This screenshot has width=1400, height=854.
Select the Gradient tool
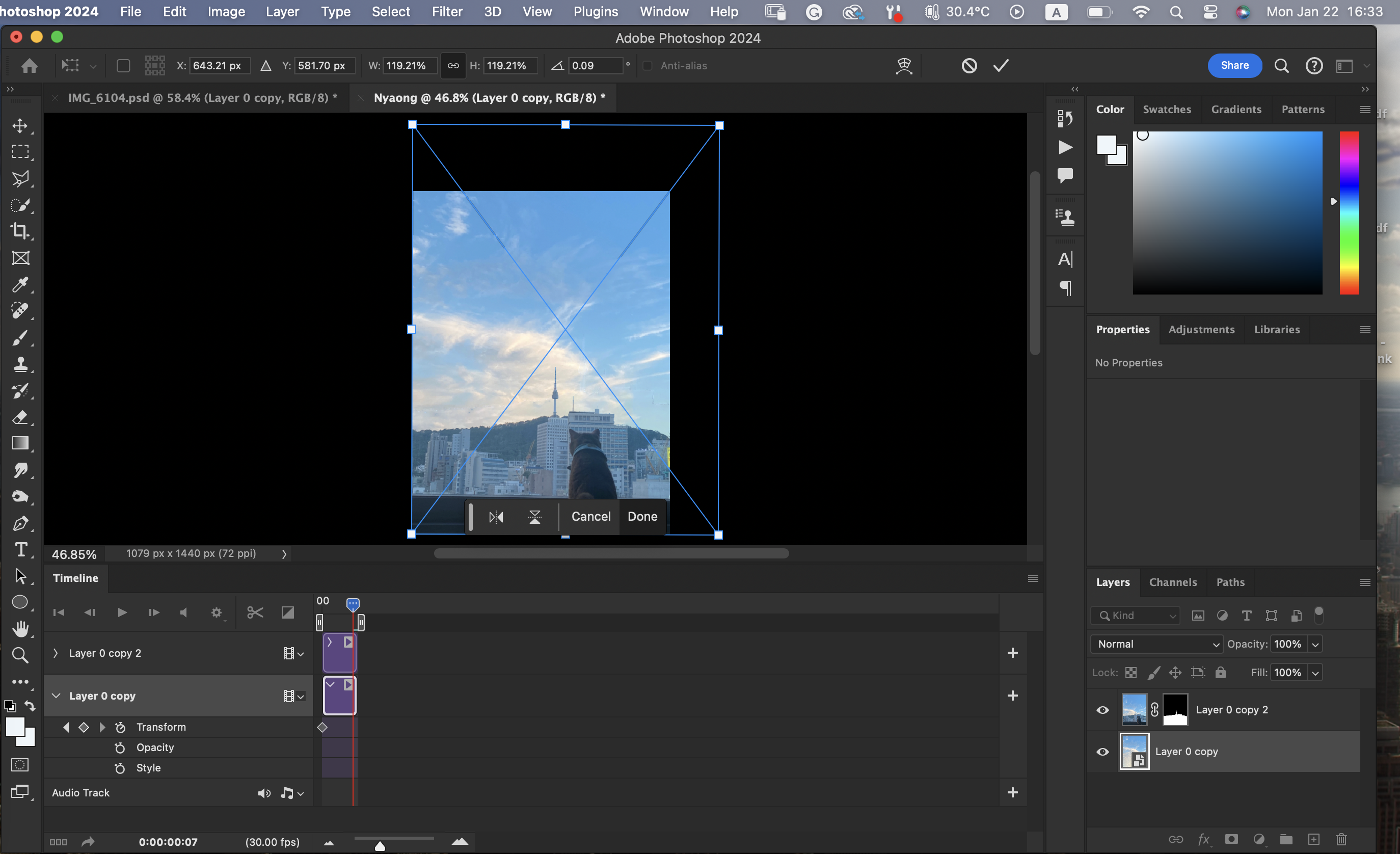click(x=20, y=444)
